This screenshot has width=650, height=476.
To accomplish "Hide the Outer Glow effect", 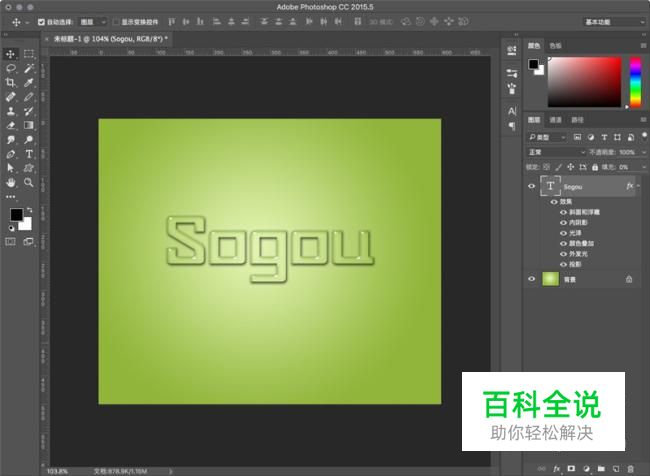I will point(563,254).
